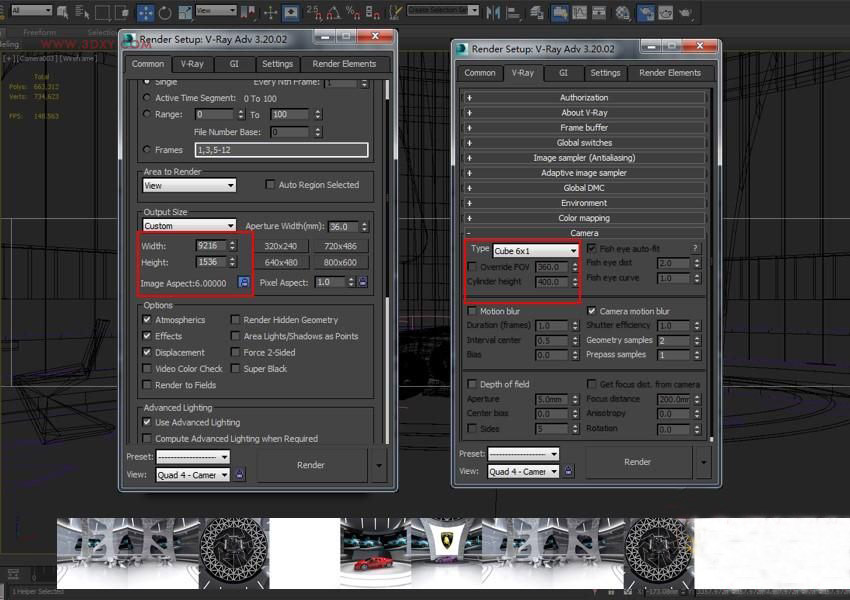Screen dimensions: 850x600
Task: Enable the Depth of field checkbox
Action: coord(472,384)
